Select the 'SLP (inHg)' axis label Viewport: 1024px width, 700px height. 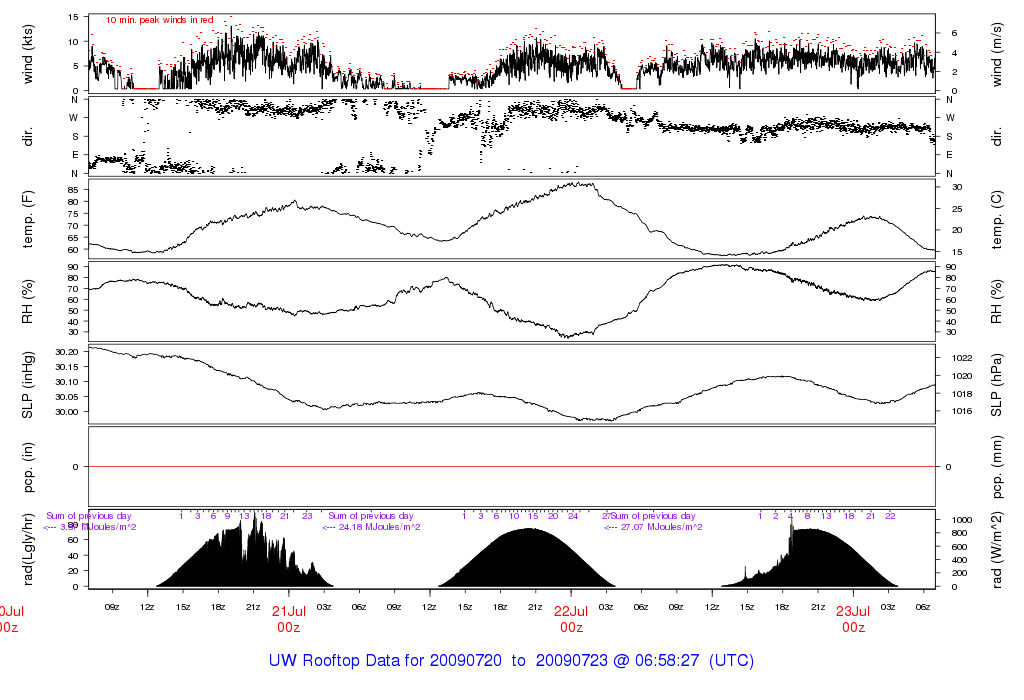point(27,385)
